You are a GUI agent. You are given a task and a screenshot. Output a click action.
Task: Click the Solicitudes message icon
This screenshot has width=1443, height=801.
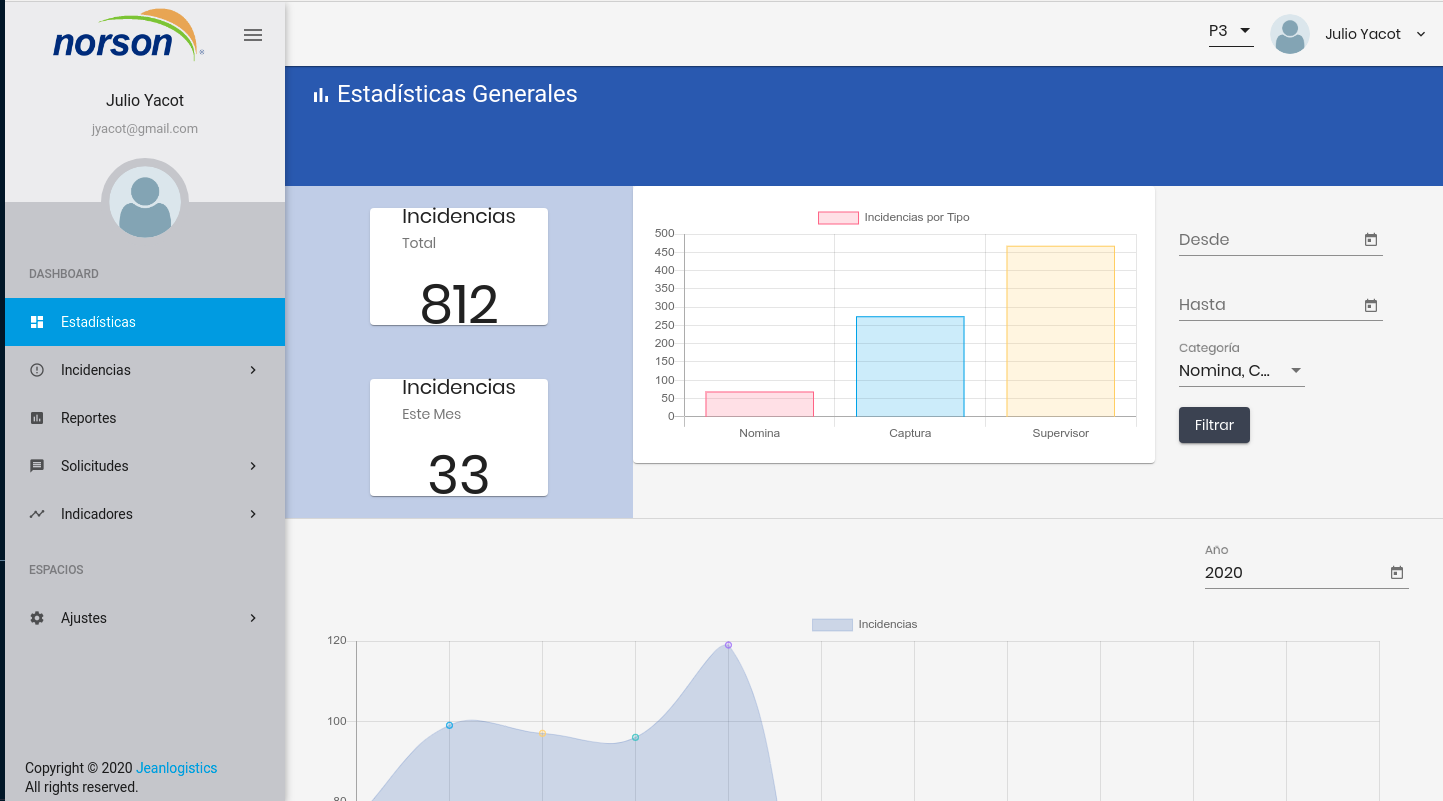pos(37,466)
